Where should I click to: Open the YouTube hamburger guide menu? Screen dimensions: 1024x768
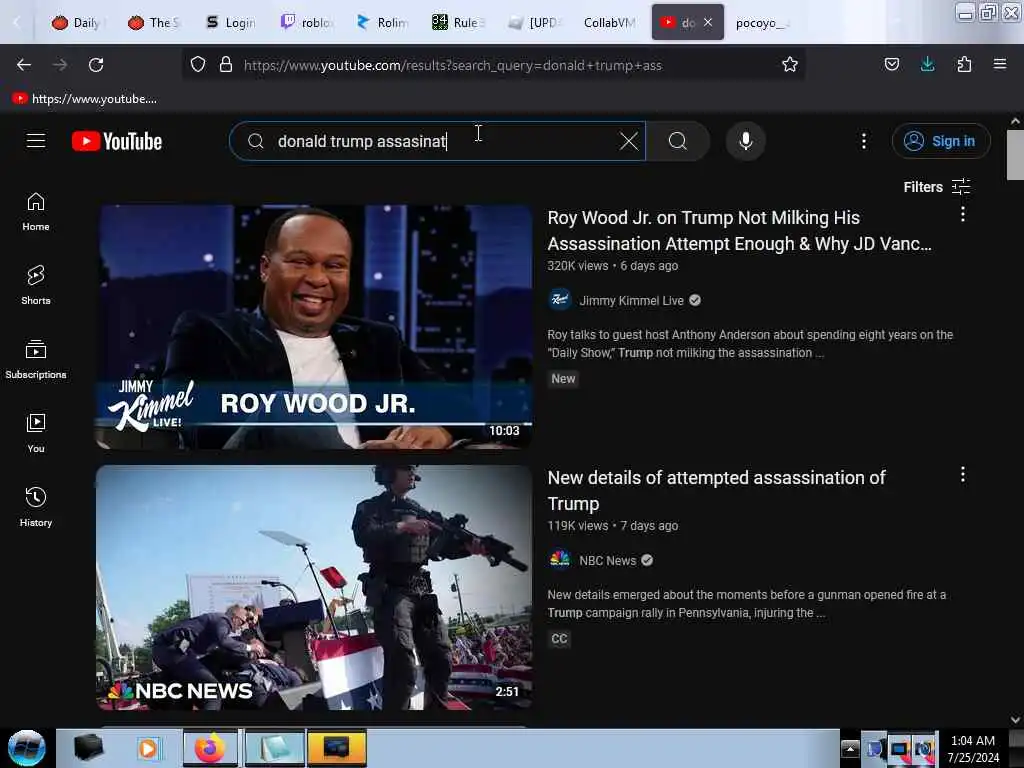click(36, 141)
